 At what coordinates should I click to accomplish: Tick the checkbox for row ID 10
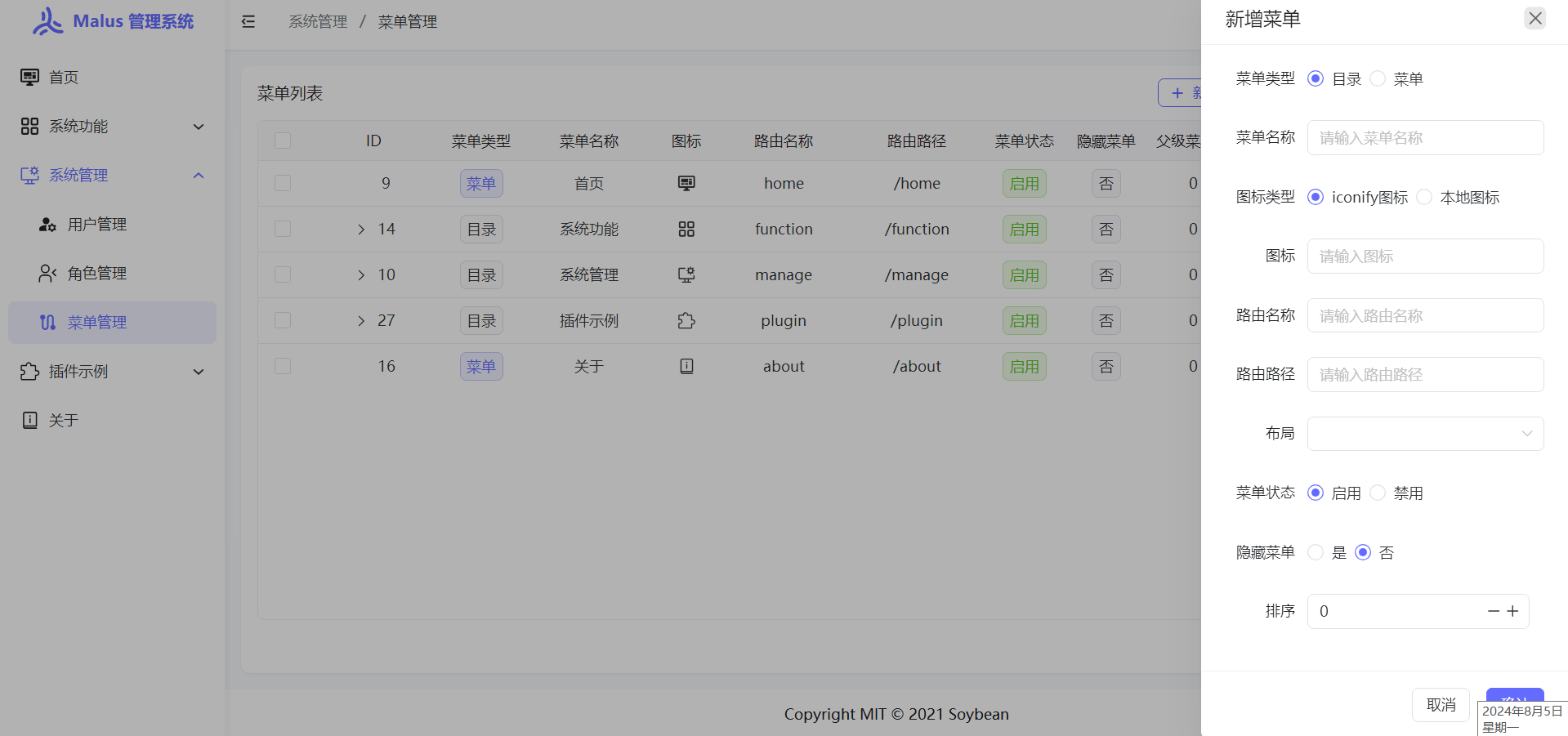tap(283, 274)
